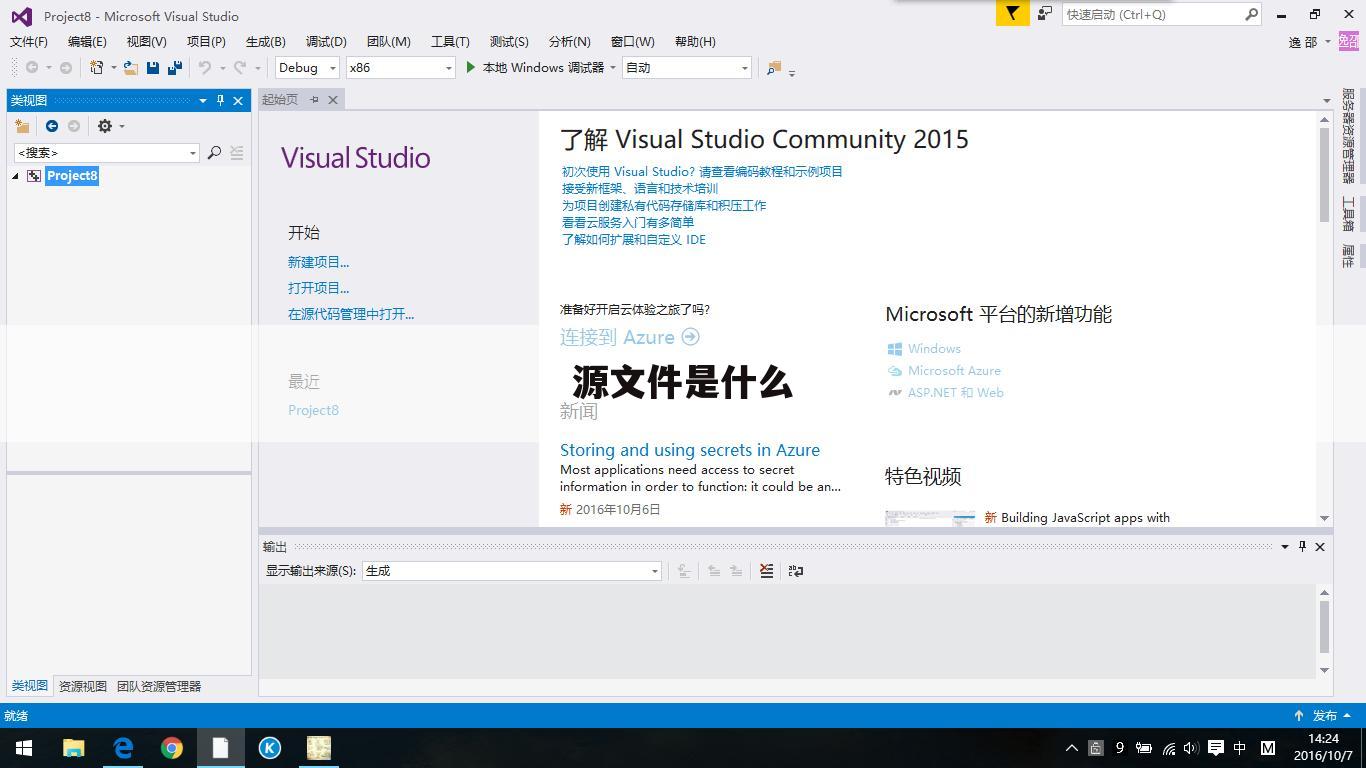Open the 编辑(E) menu
Image resolution: width=1366 pixels, height=768 pixels.
[87, 42]
